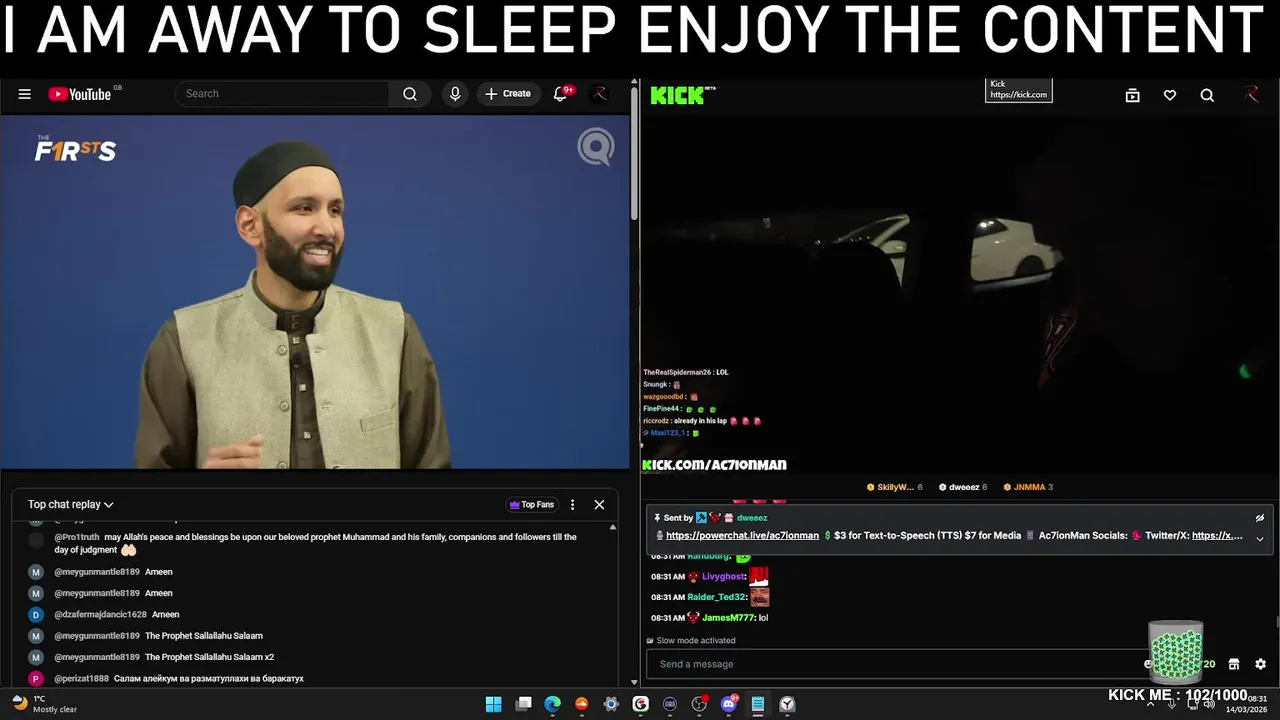
Task: Start voice search with the microphone icon
Action: click(x=455, y=94)
